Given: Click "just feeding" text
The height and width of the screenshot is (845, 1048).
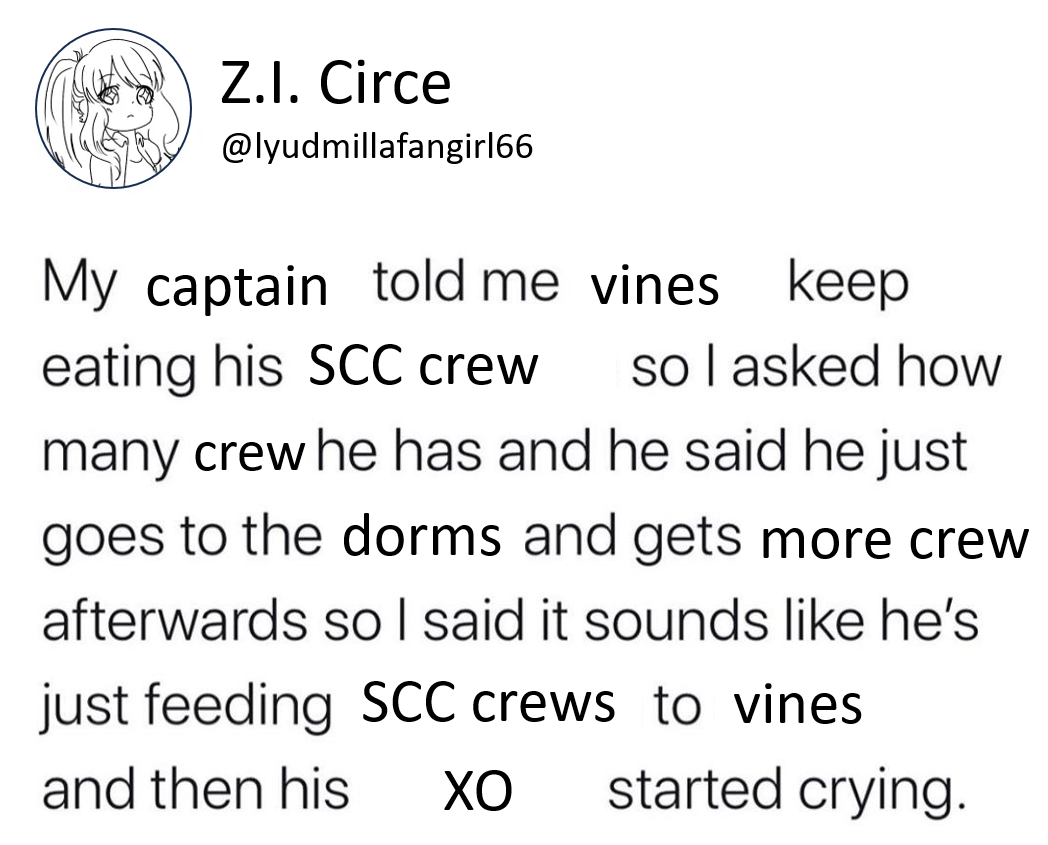Looking at the screenshot, I should [186, 707].
